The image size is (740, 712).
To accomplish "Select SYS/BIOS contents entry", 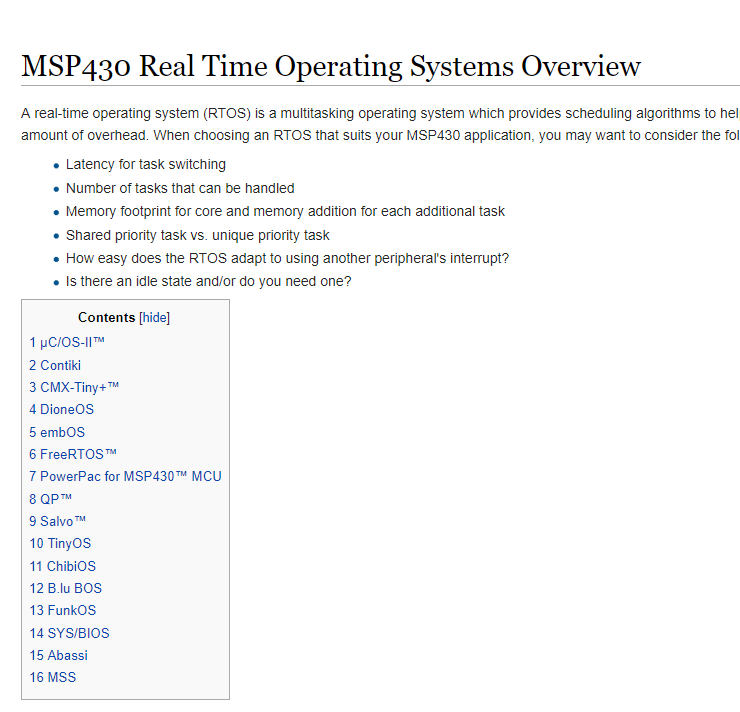I will click(x=69, y=633).
